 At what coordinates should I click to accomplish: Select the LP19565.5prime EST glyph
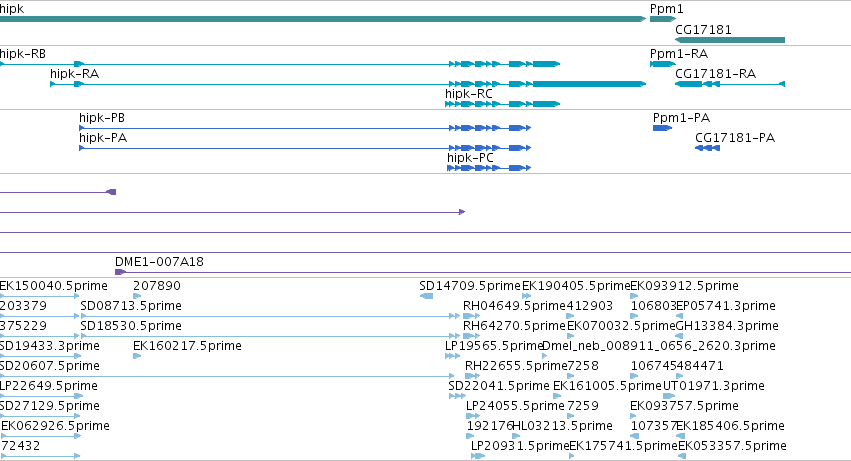tap(452, 356)
